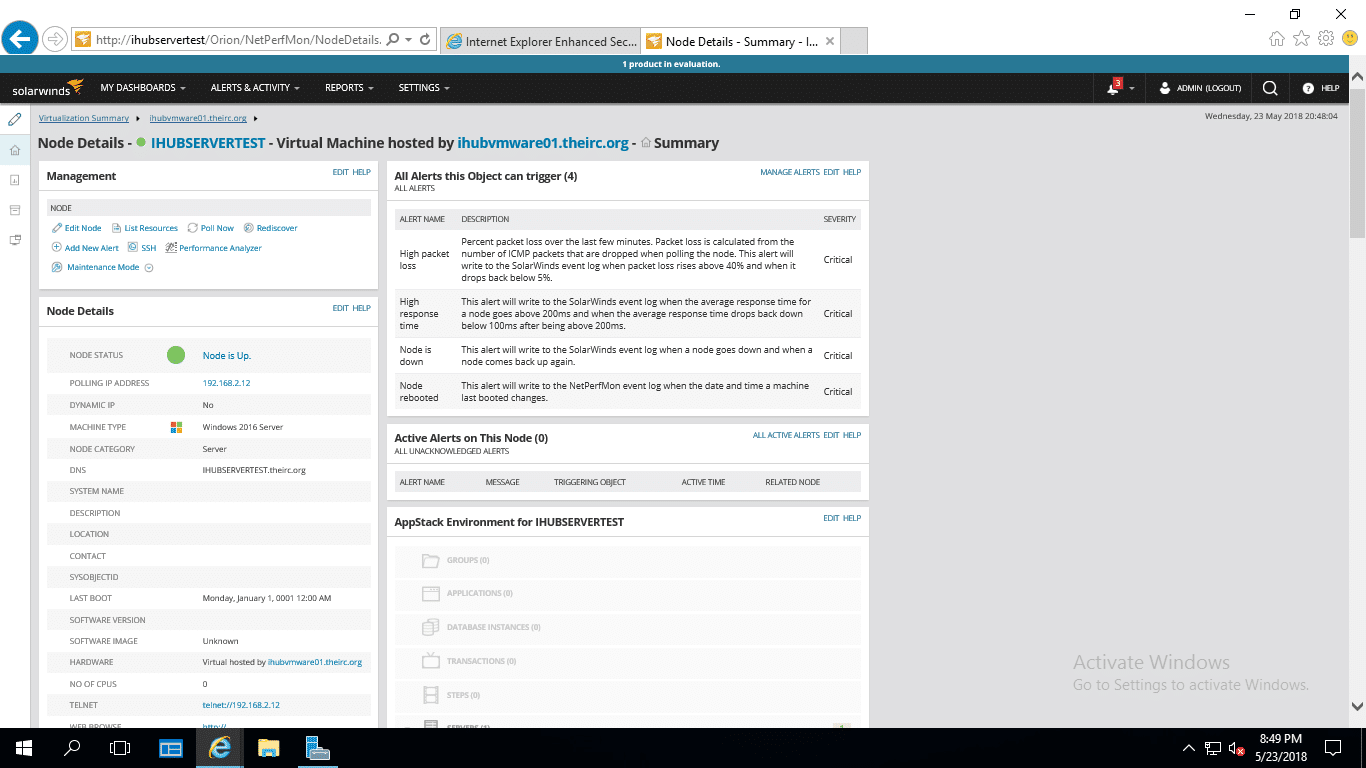Click the telnet://192.168.2.12 link
Viewport: 1366px width, 768px height.
(x=241, y=705)
